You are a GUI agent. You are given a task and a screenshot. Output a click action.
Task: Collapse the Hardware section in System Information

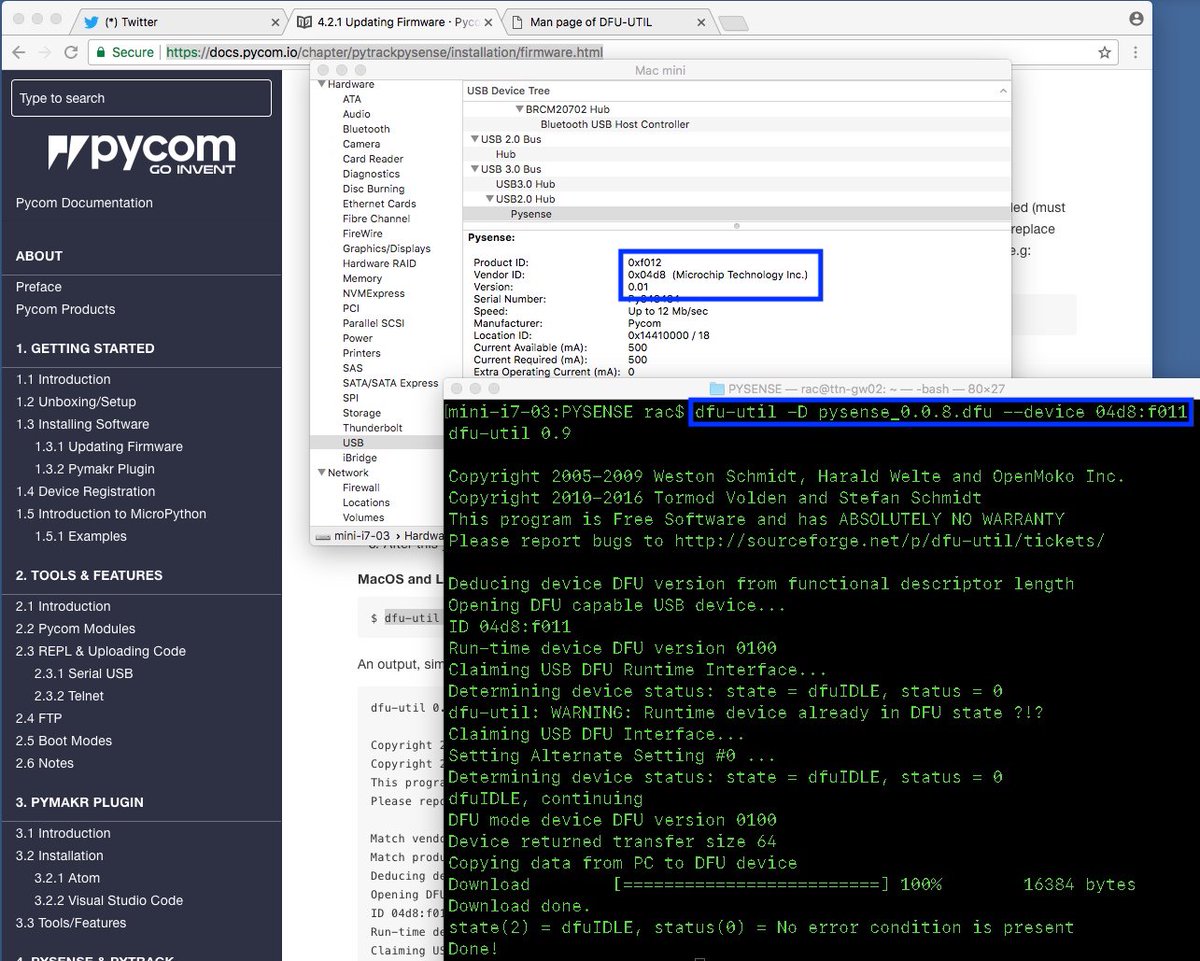[322, 84]
